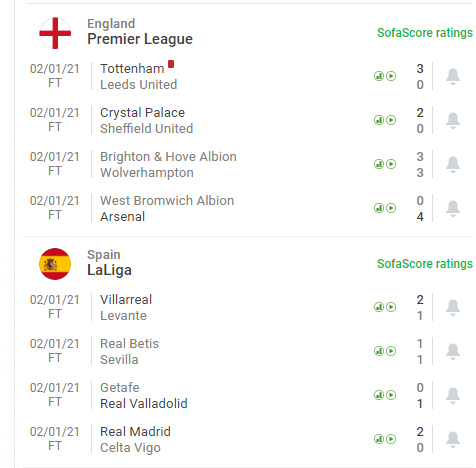Open the LaLiga competition link

coord(109,270)
